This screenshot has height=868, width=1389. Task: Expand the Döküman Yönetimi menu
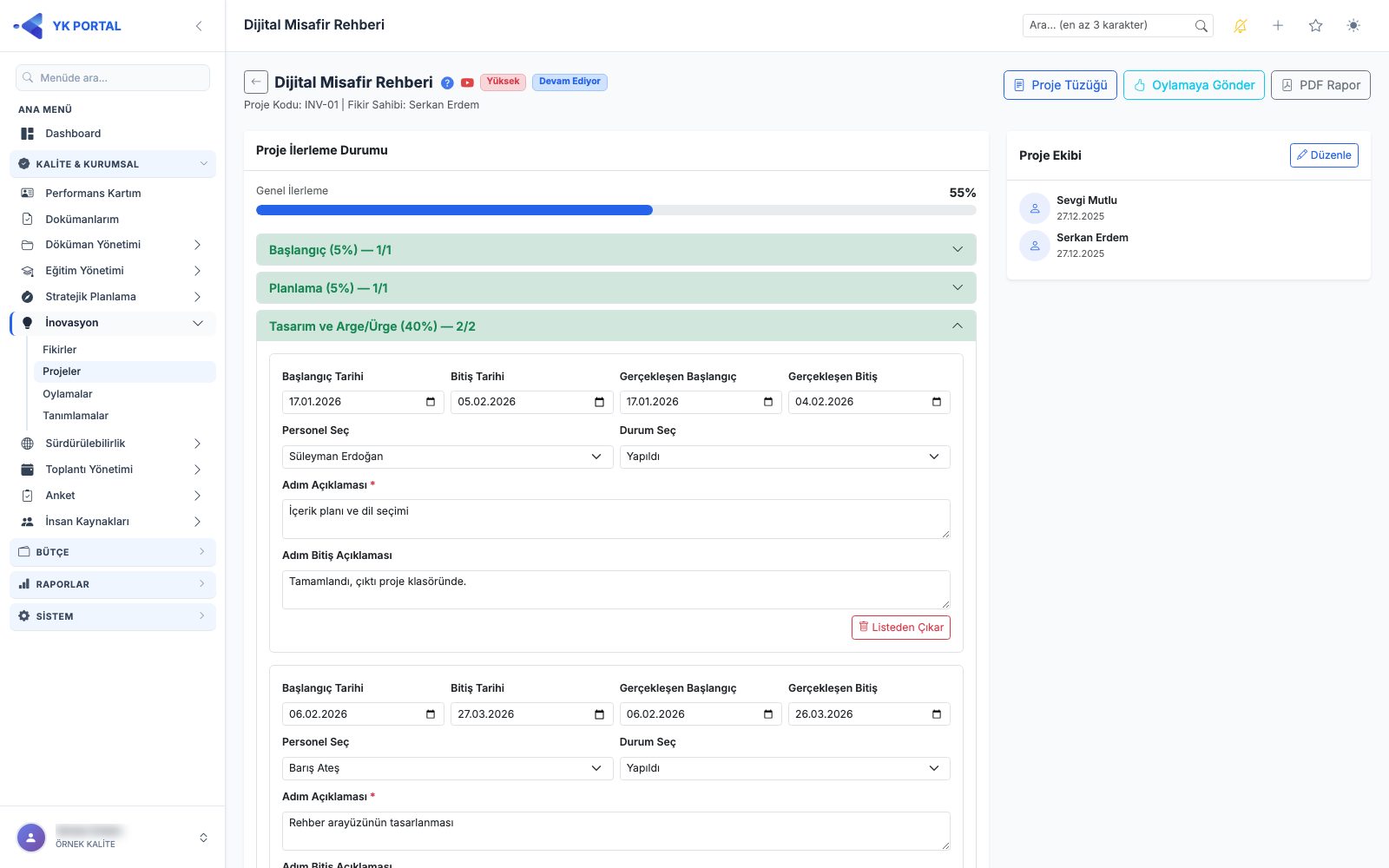pos(113,245)
